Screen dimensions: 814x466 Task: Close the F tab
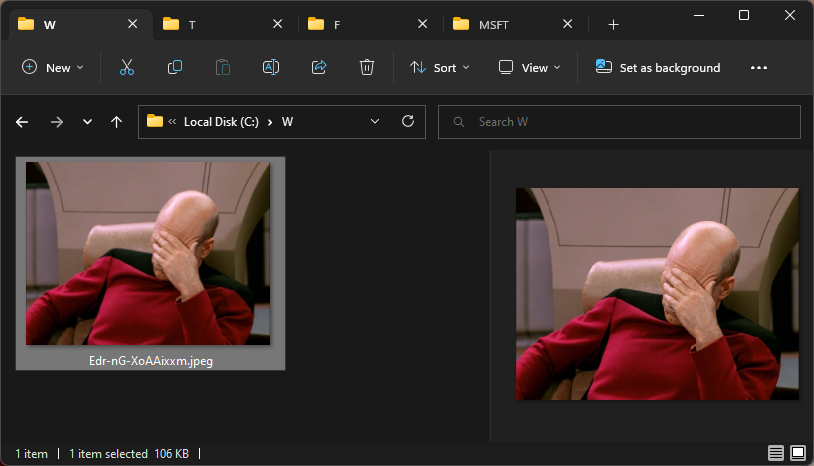click(x=423, y=24)
